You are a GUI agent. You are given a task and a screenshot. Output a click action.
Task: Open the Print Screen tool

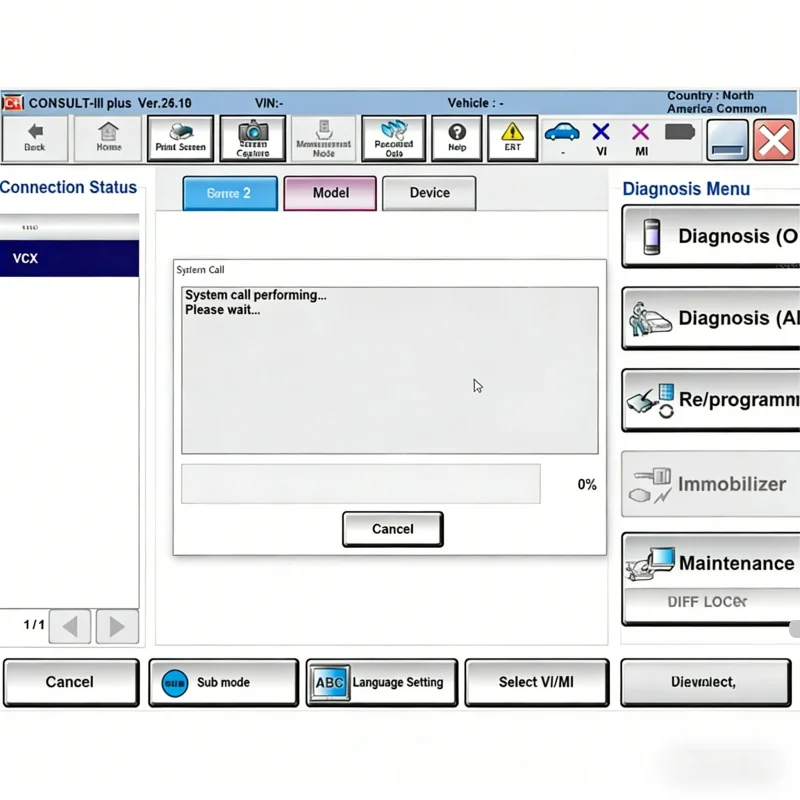(180, 138)
